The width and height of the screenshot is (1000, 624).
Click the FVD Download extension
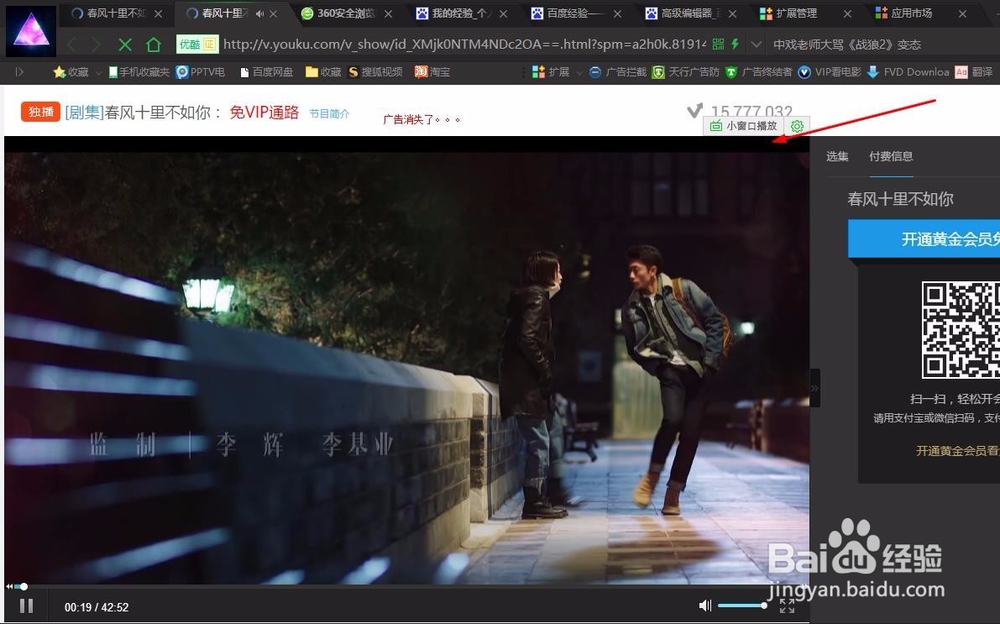click(908, 72)
